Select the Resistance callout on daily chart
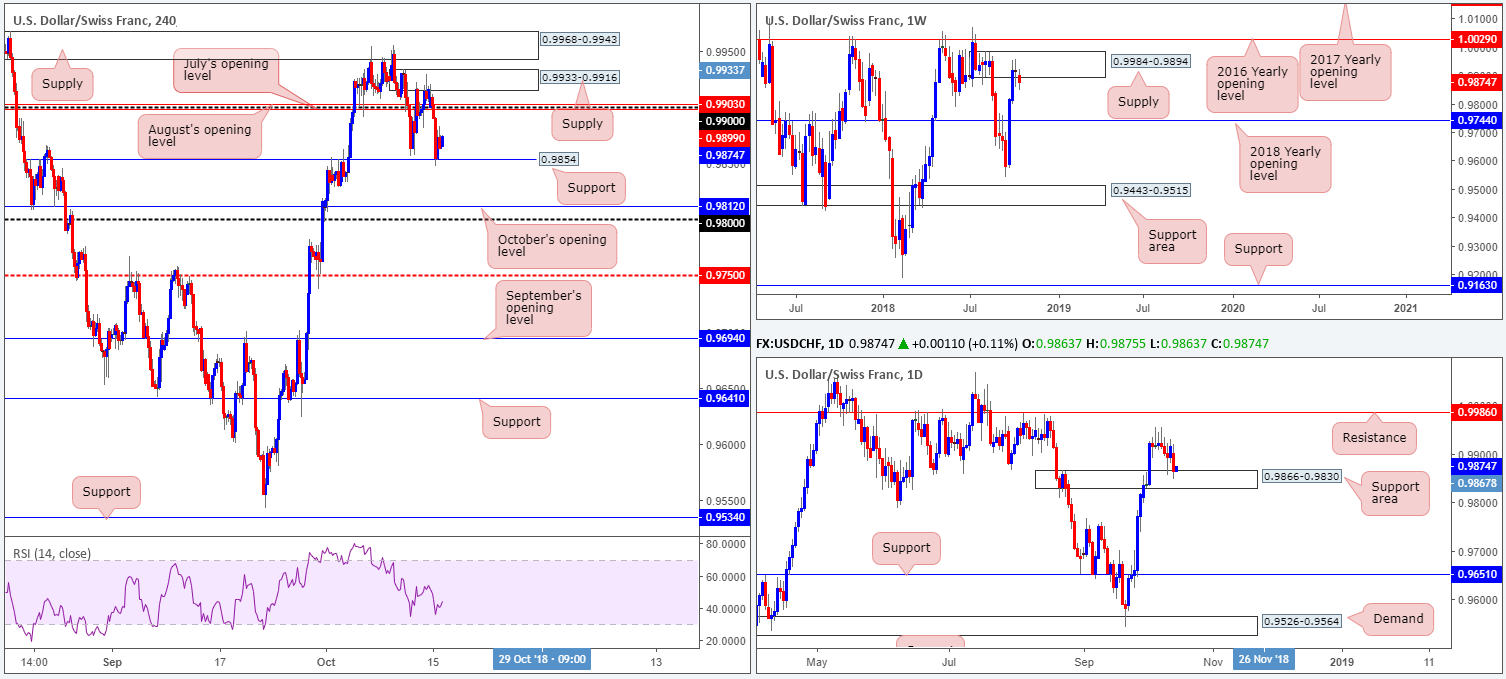This screenshot has height=679, width=1506. (x=1375, y=437)
